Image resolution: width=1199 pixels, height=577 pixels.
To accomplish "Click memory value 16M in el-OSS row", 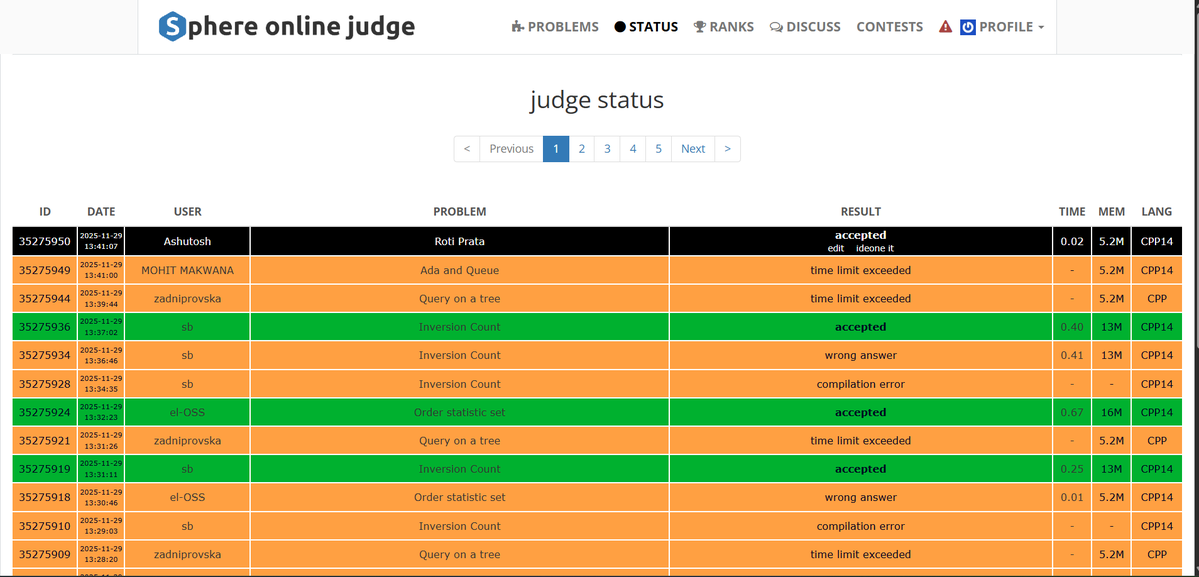I will coord(1111,412).
